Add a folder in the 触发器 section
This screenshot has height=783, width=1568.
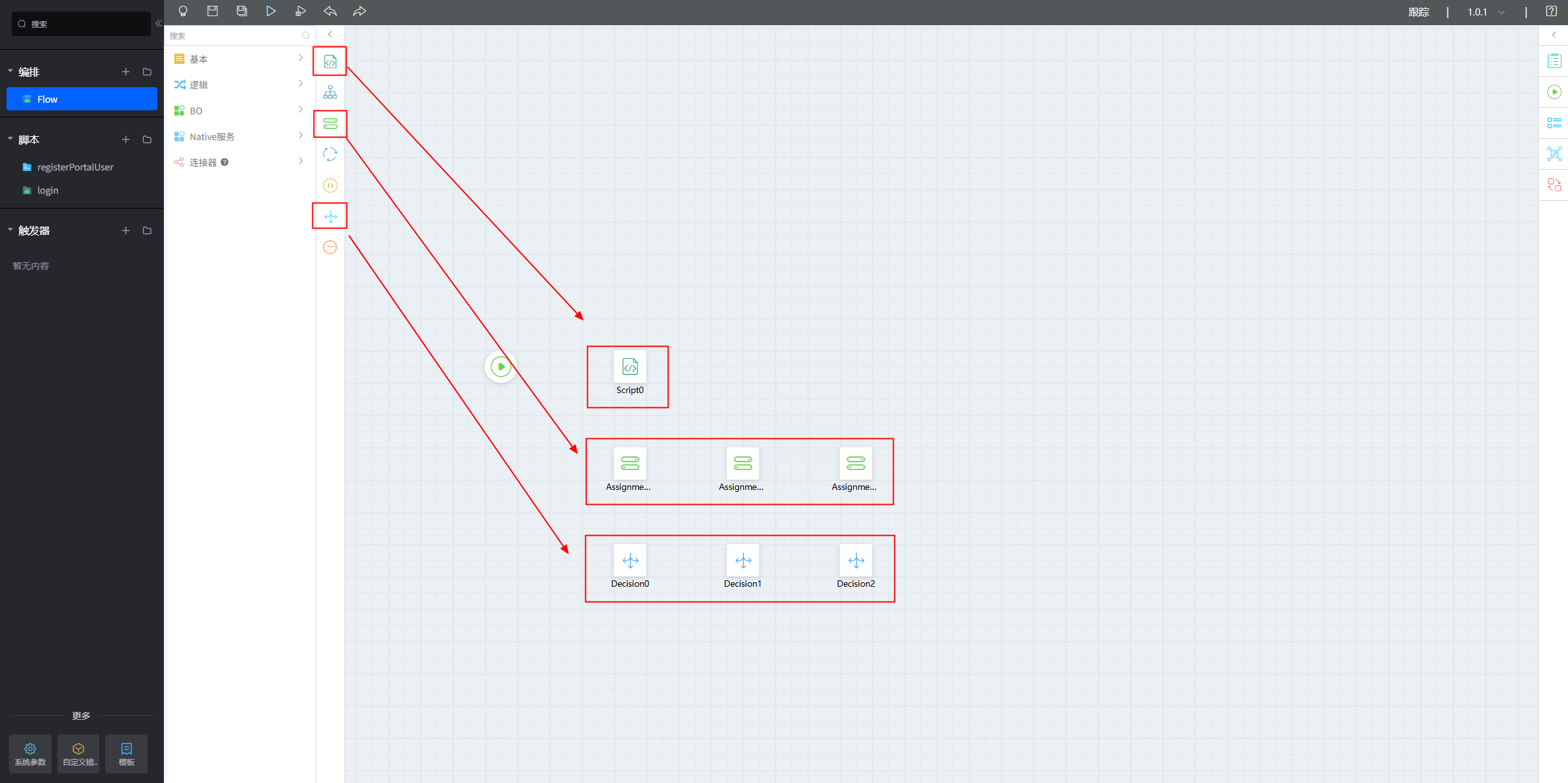[147, 230]
